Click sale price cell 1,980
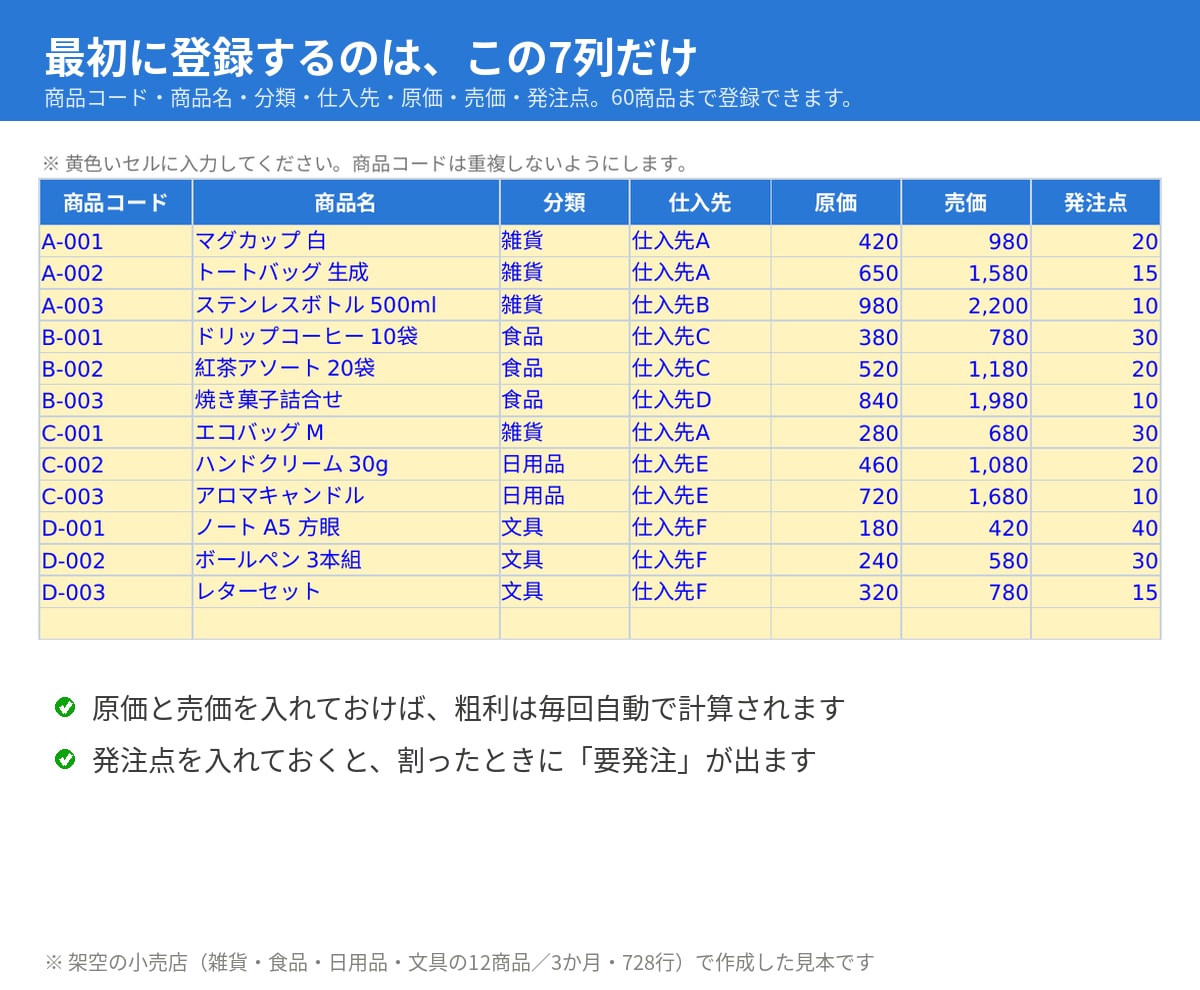This screenshot has height=990, width=1200. pyautogui.click(x=966, y=401)
